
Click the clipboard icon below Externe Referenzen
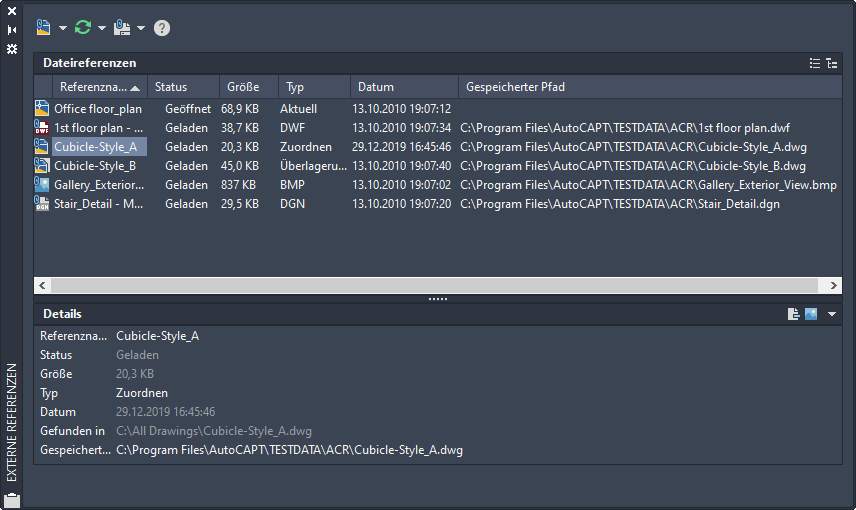point(12,500)
